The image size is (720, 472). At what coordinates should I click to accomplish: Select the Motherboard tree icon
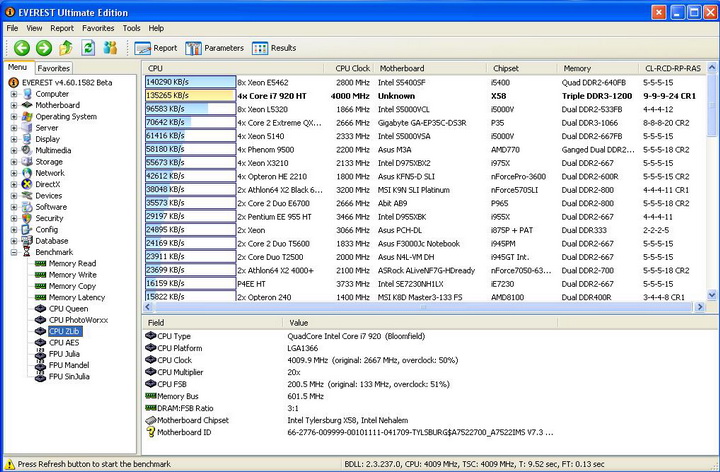click(27, 105)
